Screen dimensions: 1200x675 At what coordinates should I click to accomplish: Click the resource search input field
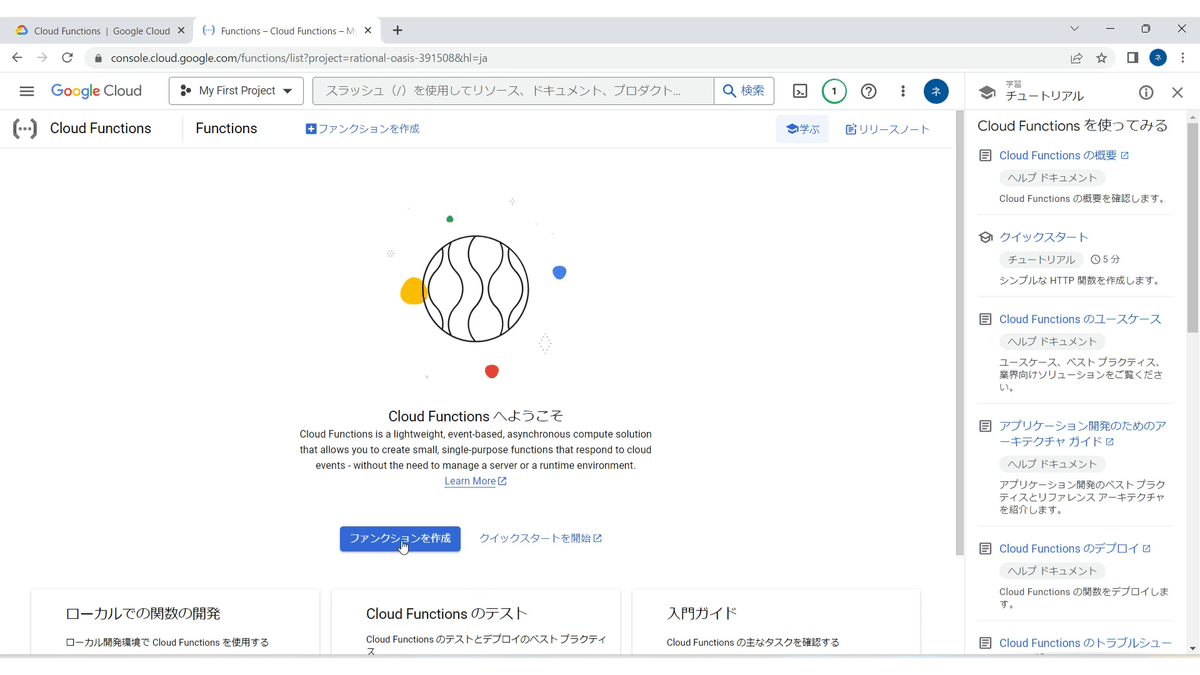513,91
